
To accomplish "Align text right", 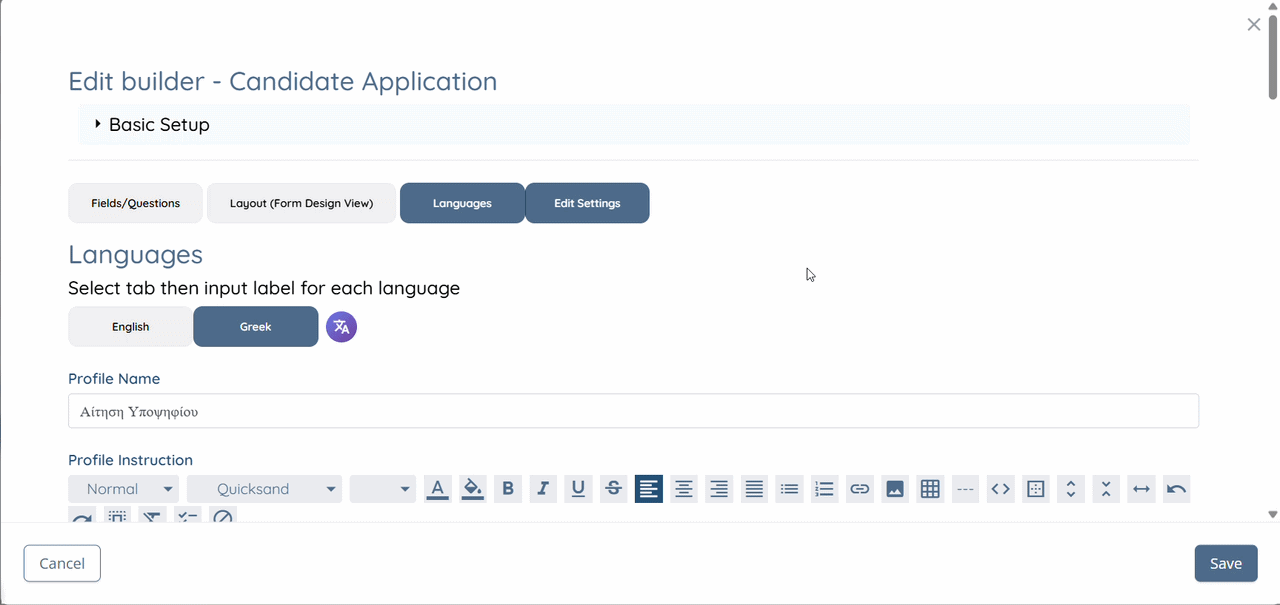I will point(719,489).
